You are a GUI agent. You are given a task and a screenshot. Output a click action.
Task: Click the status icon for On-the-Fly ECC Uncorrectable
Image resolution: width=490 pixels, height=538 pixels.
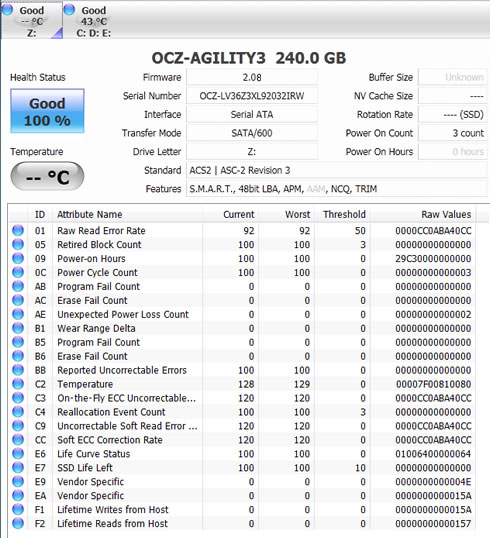(18, 398)
